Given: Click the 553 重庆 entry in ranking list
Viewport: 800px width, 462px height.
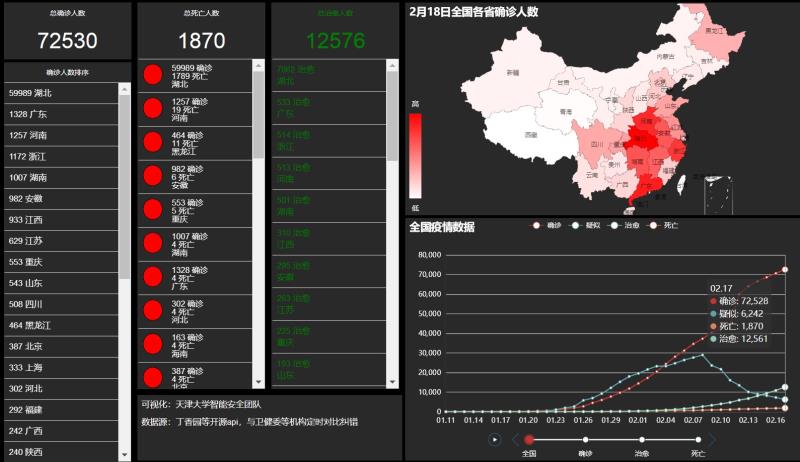Looking at the screenshot, I should (x=60, y=262).
